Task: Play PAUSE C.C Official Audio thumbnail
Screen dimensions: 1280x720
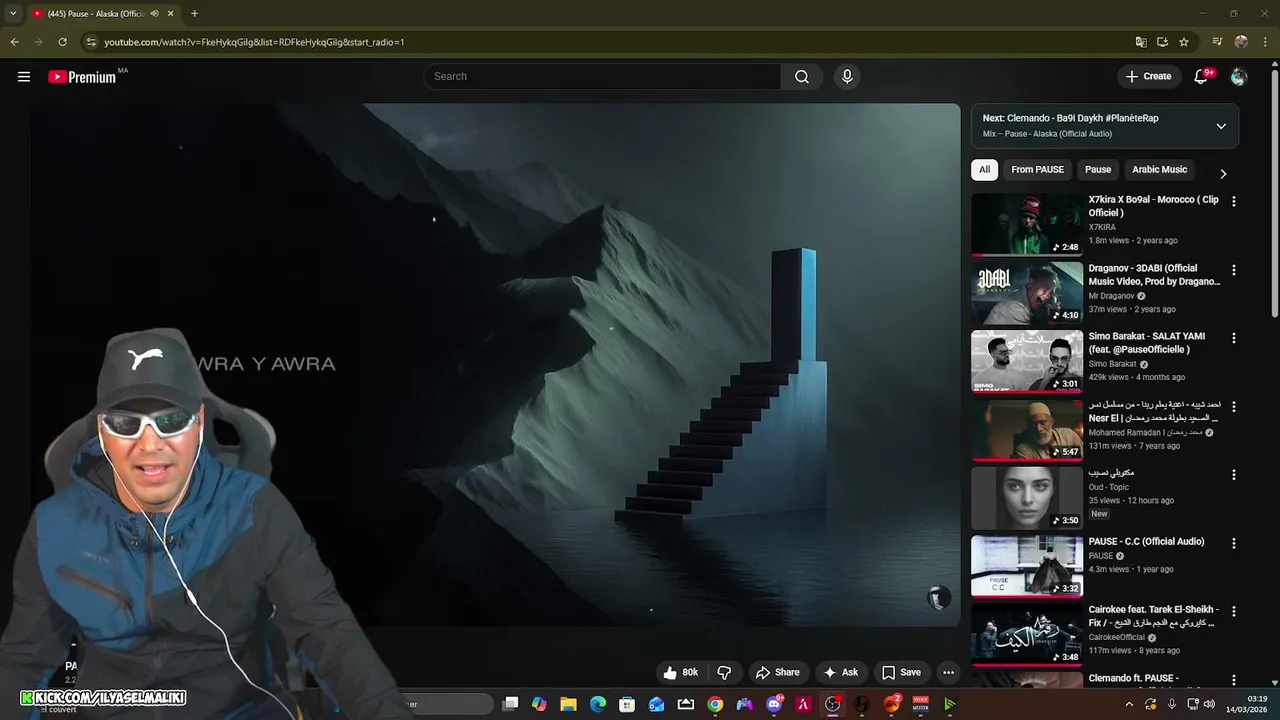Action: coord(1027,566)
